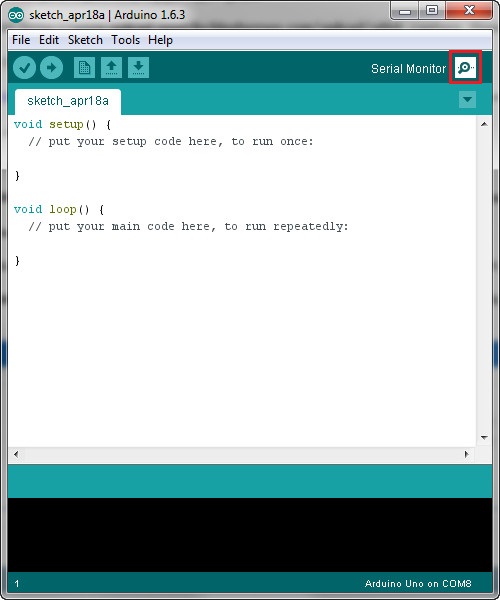Click the editor scroll up arrow
Screen dimensions: 500x600
tap(484, 124)
